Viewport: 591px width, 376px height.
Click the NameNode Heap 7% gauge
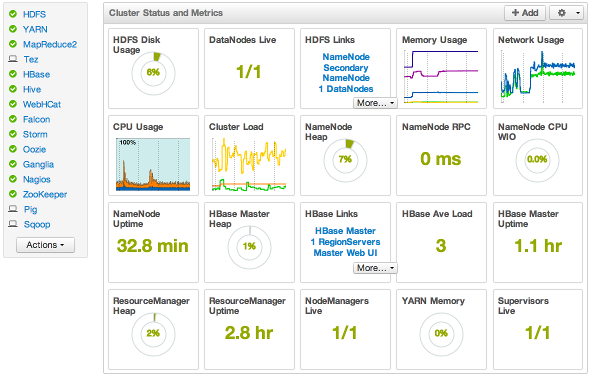345,160
